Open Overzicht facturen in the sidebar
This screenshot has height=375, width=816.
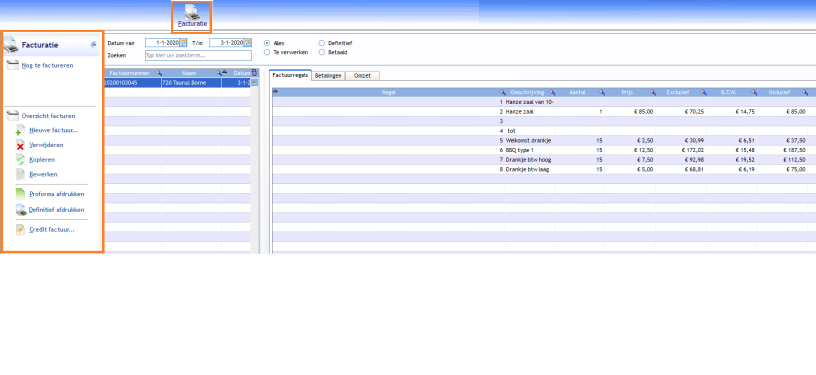pos(48,116)
